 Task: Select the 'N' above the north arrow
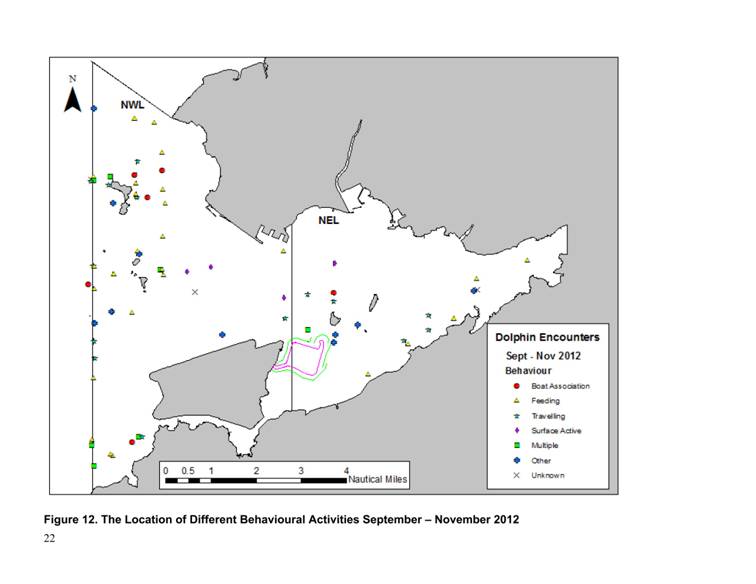pyautogui.click(x=72, y=79)
